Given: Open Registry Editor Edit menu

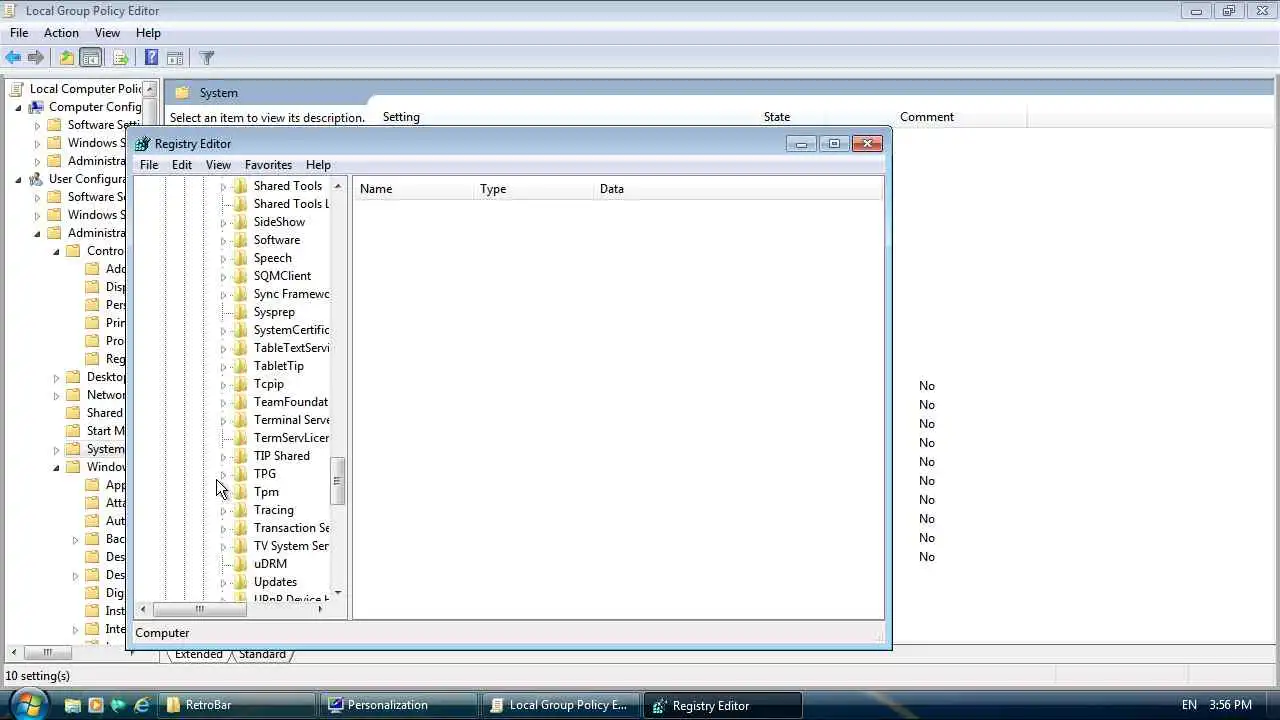Looking at the screenshot, I should click(x=182, y=165).
